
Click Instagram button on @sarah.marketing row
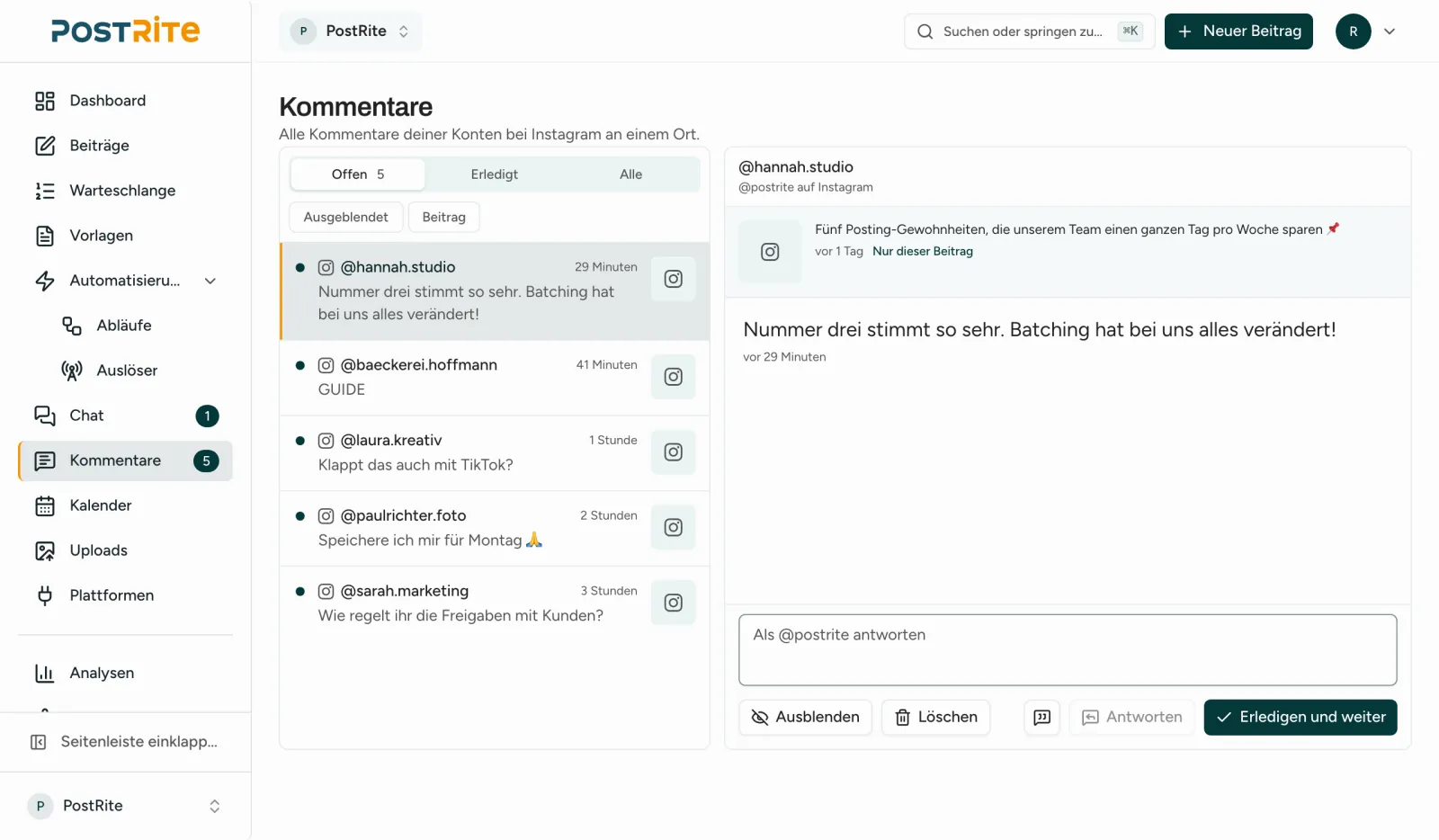(674, 603)
